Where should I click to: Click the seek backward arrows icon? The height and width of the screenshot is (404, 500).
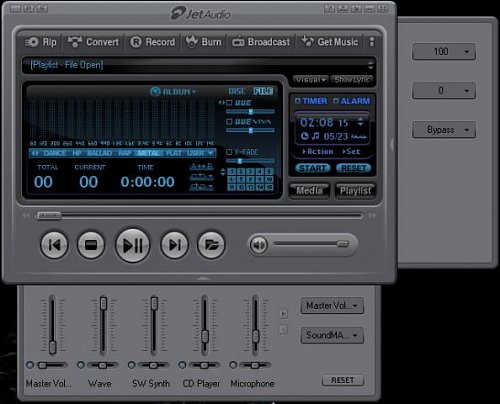[x=26, y=216]
